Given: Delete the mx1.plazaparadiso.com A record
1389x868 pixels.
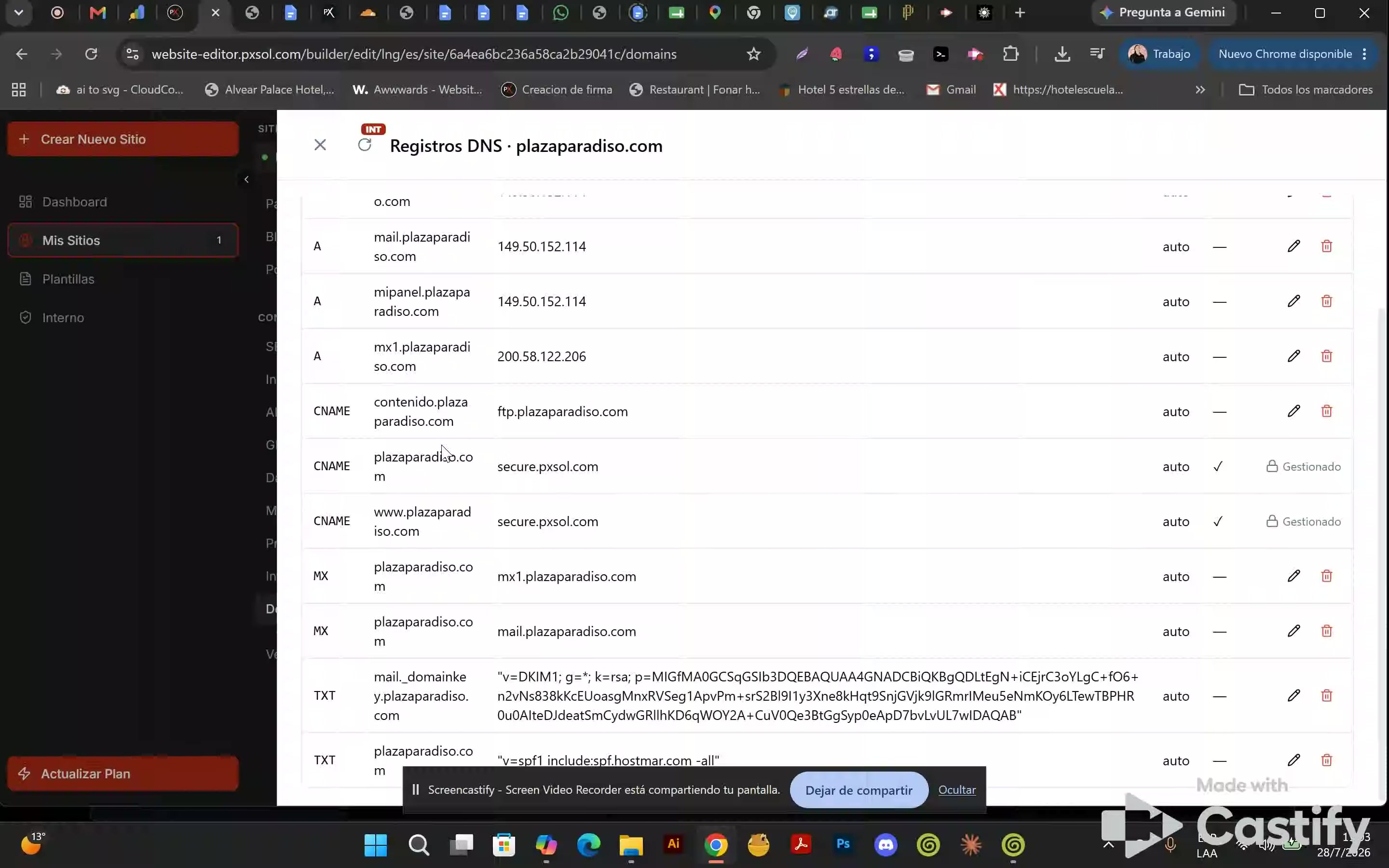Looking at the screenshot, I should [x=1326, y=356].
